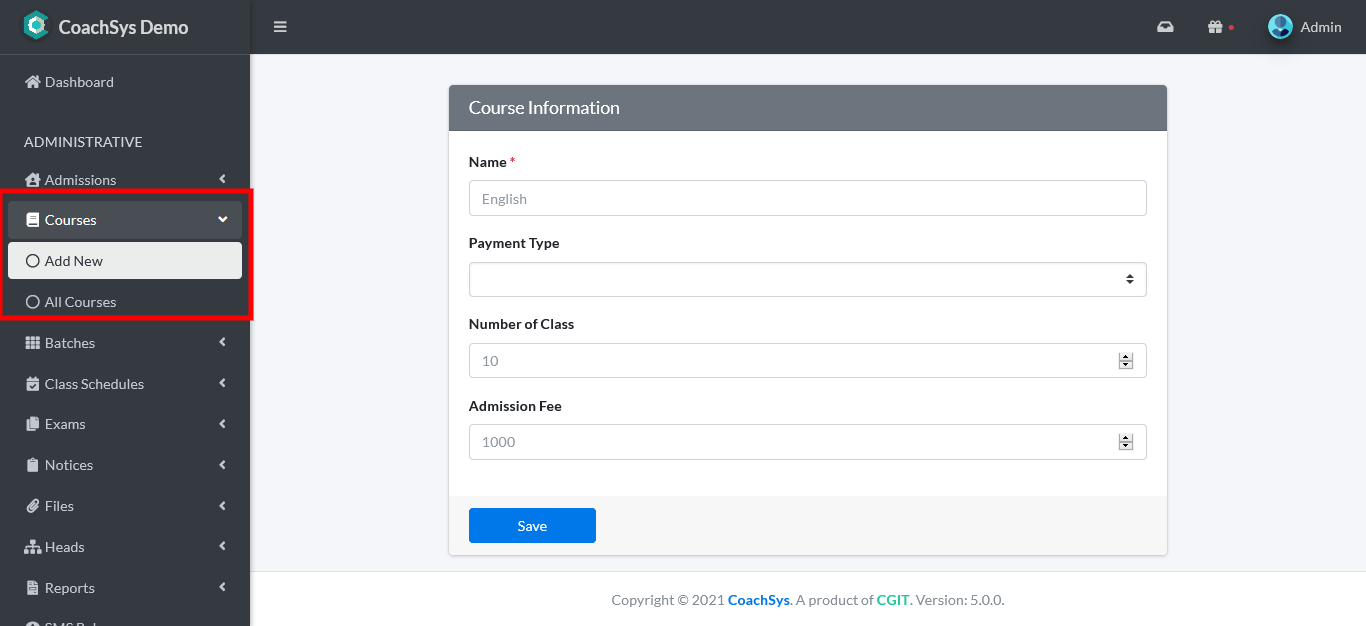Click the Save button
Screen dimensions: 1366x626
tap(532, 525)
